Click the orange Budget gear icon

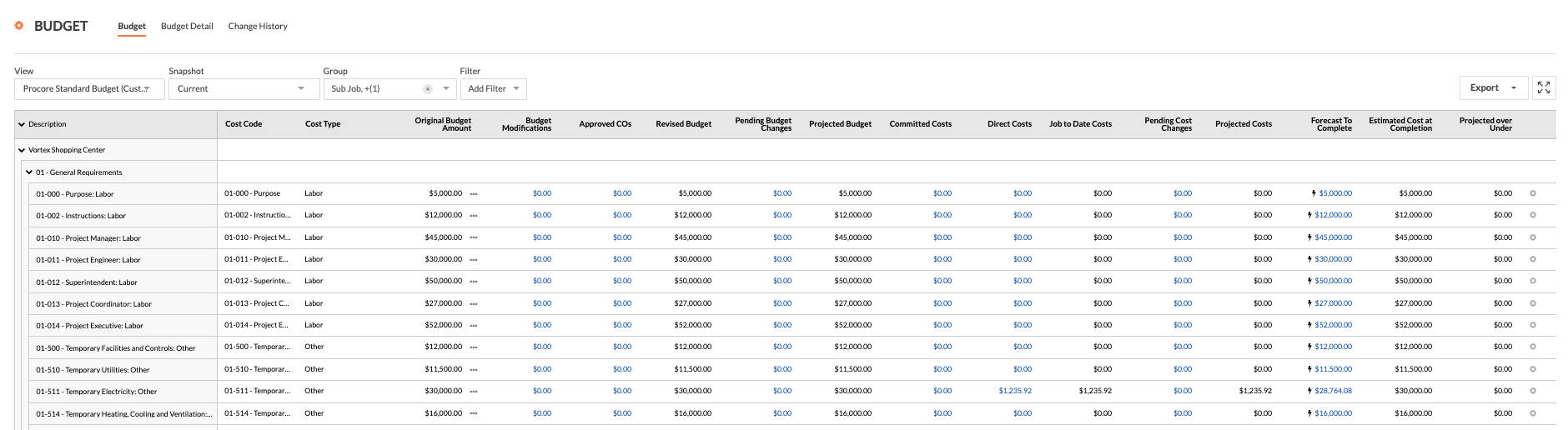click(x=19, y=26)
